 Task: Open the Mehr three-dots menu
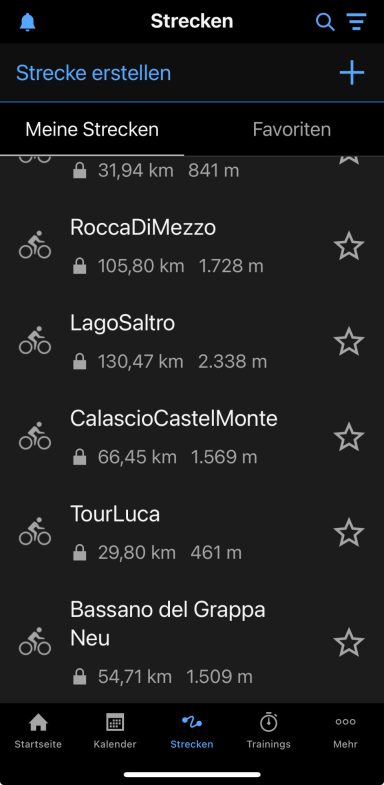[345, 731]
